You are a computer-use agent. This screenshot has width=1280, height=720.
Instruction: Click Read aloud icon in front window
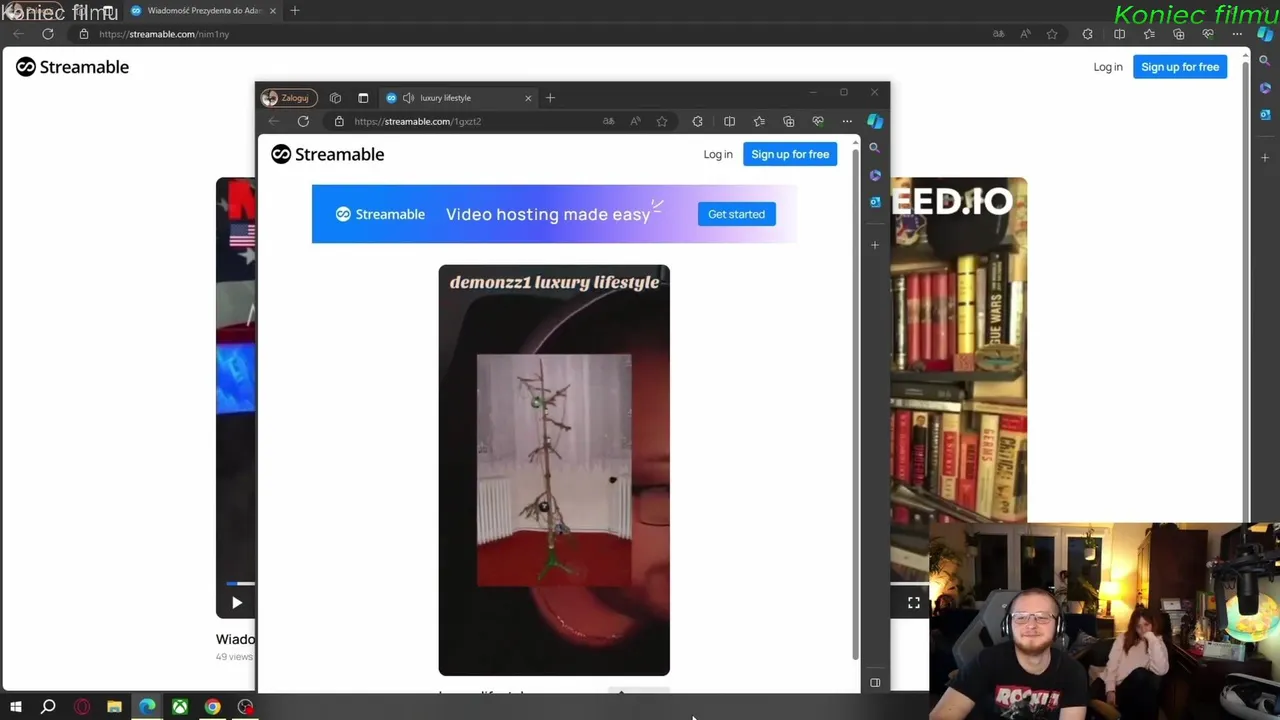tap(635, 121)
